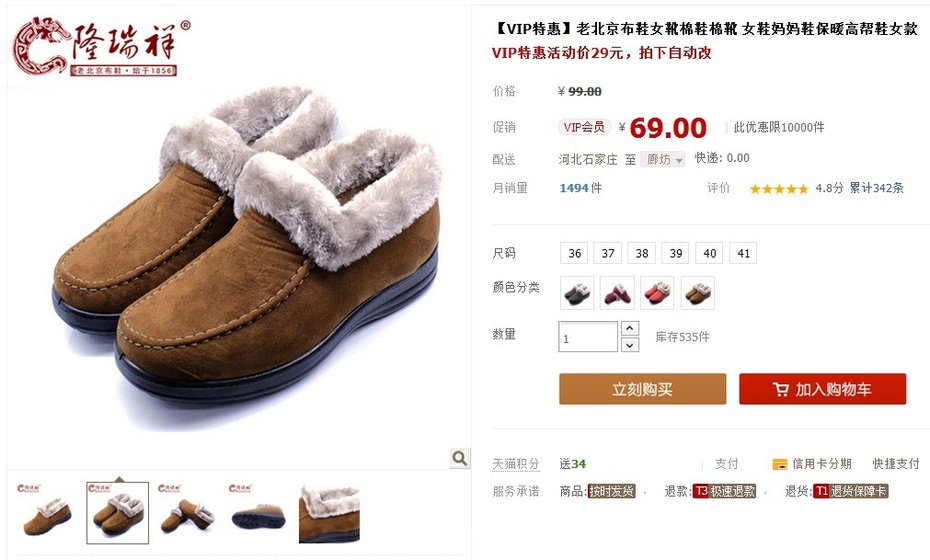Click the magnifier zoom icon on product image
Viewport: 930px width, 560px height.
tap(459, 458)
